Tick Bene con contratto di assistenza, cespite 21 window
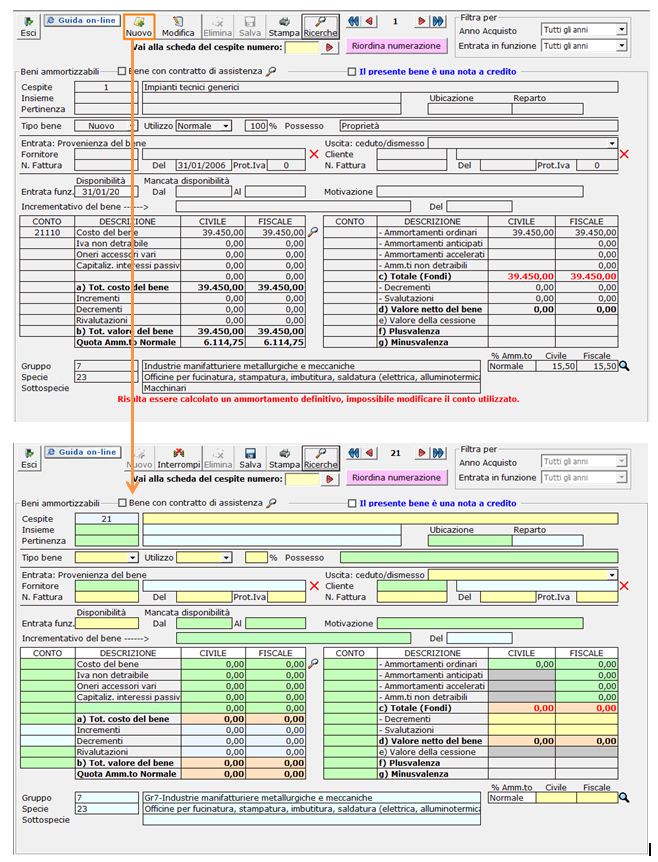This screenshot has width=658, height=862. (123, 502)
